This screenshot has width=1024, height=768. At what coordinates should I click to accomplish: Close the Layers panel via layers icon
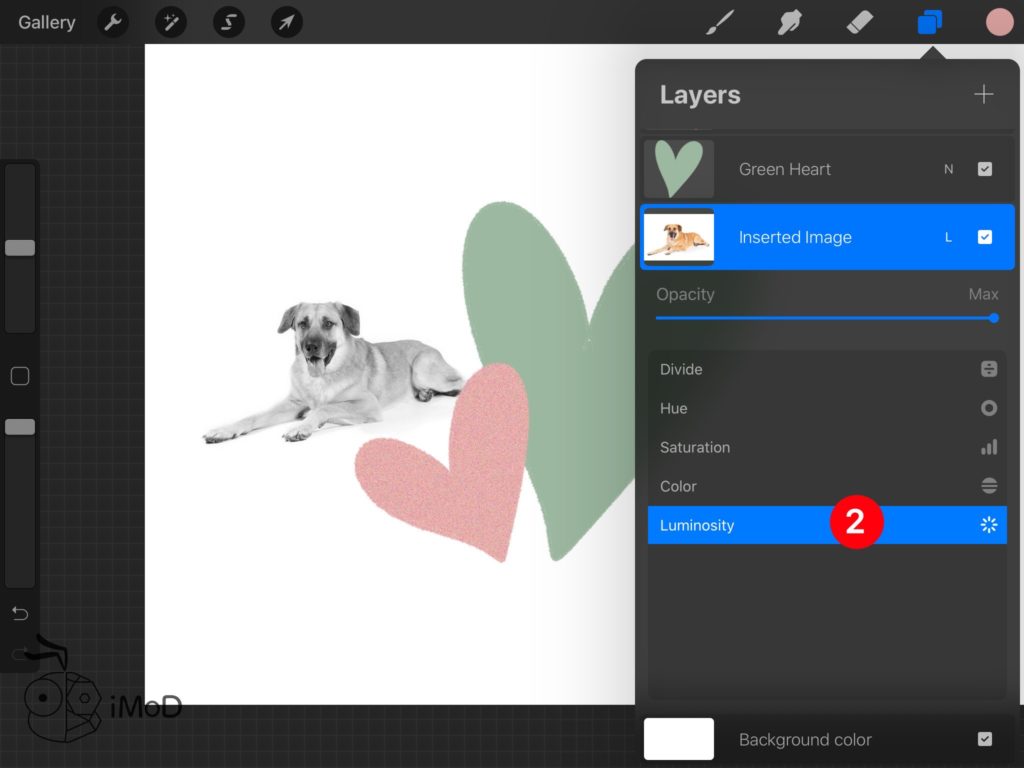[x=930, y=22]
